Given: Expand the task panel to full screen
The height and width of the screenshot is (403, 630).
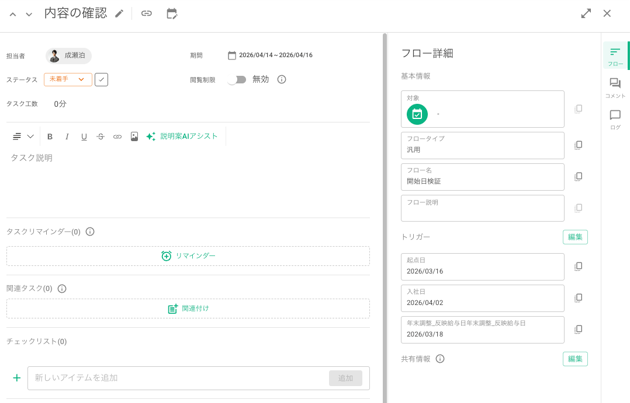Looking at the screenshot, I should (x=586, y=14).
